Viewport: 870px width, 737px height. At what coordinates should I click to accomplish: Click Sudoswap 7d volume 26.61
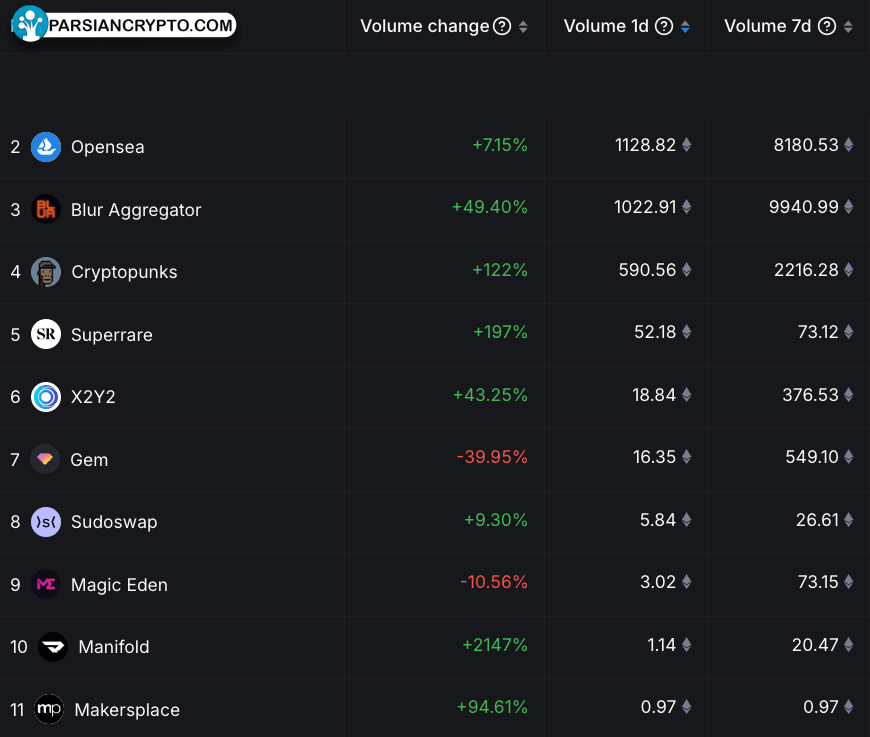click(x=817, y=519)
